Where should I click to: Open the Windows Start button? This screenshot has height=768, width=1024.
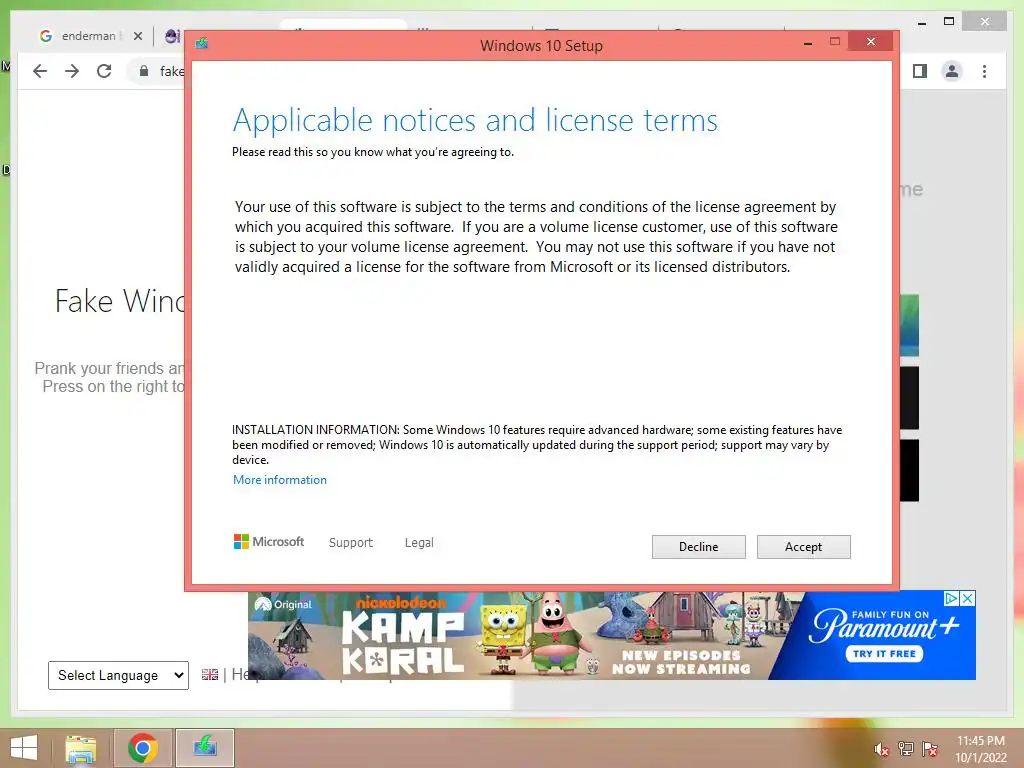[24, 748]
